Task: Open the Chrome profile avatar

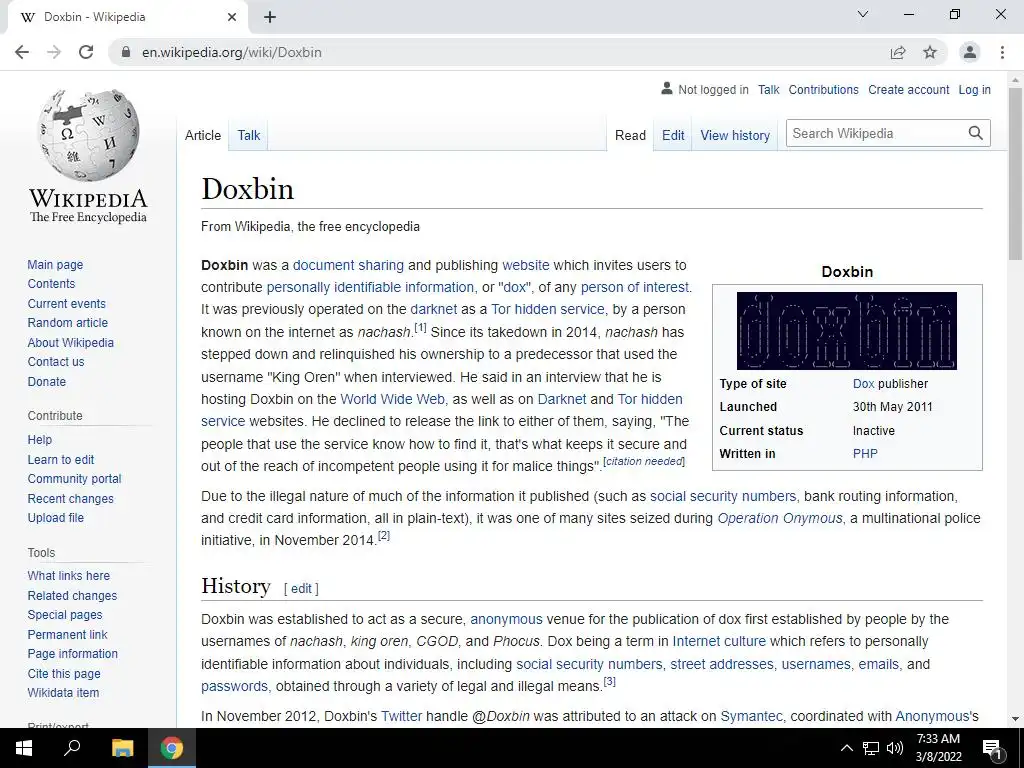Action: click(970, 52)
